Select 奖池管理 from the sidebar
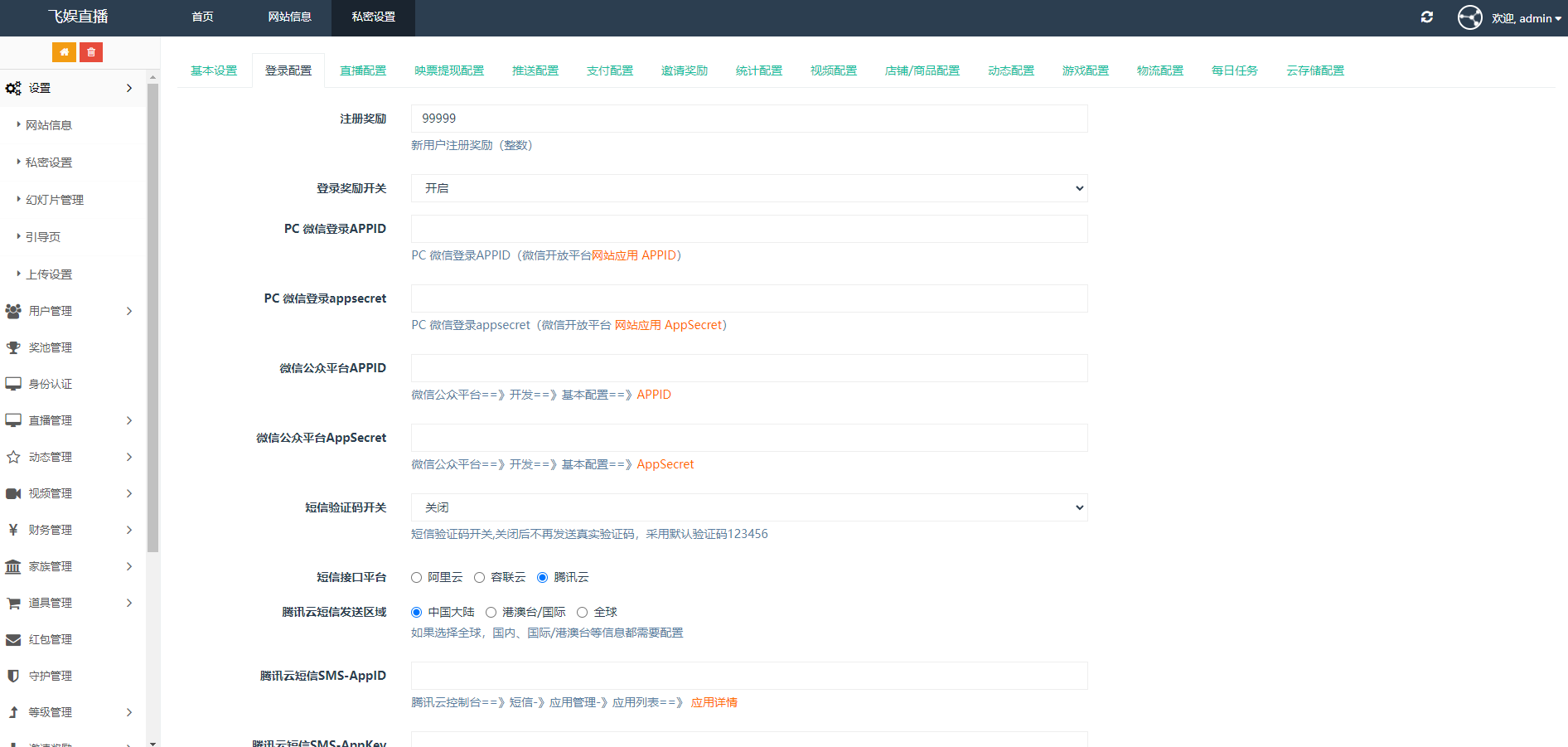1568x747 pixels. click(x=50, y=347)
